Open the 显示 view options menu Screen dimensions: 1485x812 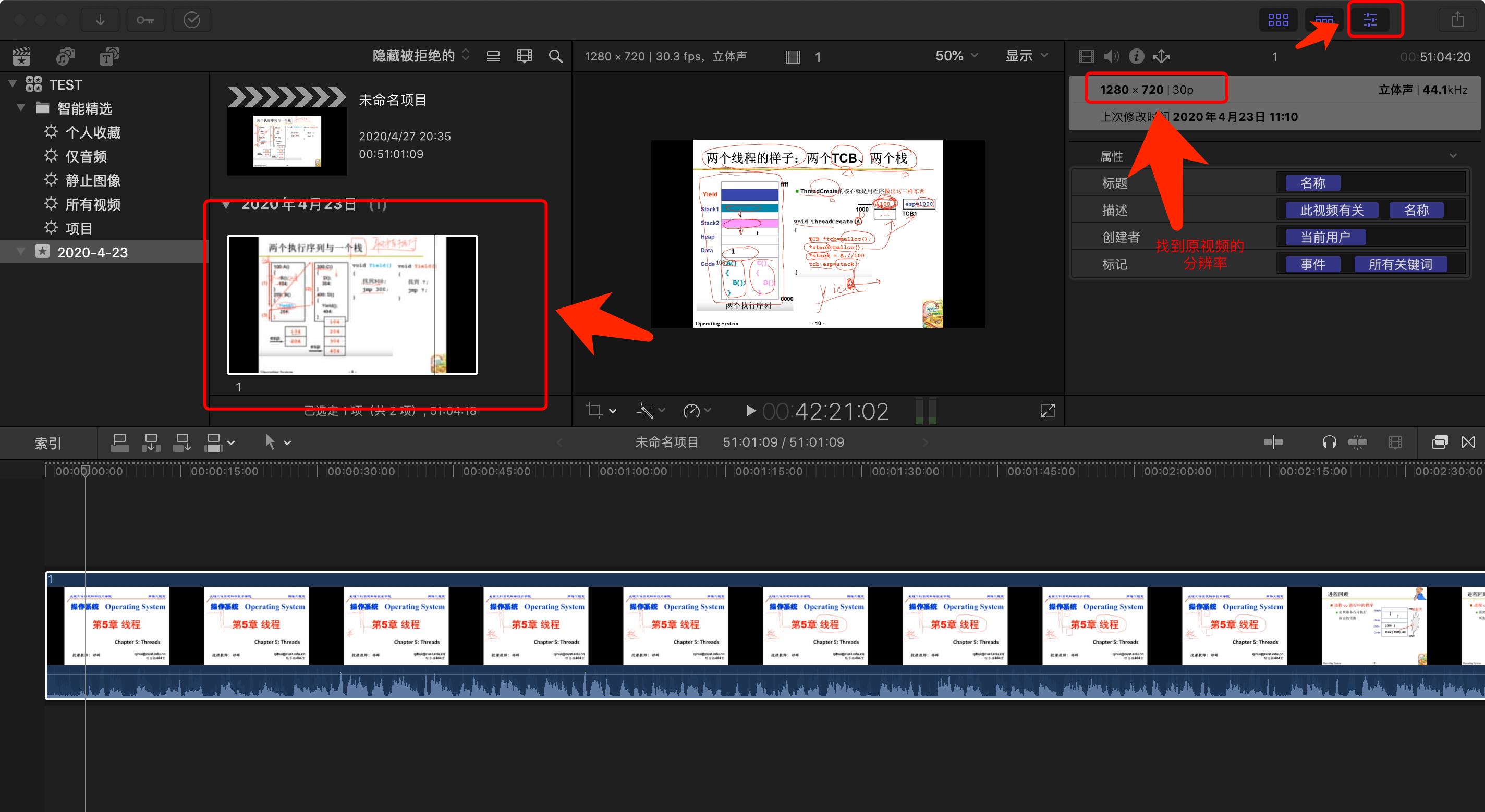(1026, 56)
